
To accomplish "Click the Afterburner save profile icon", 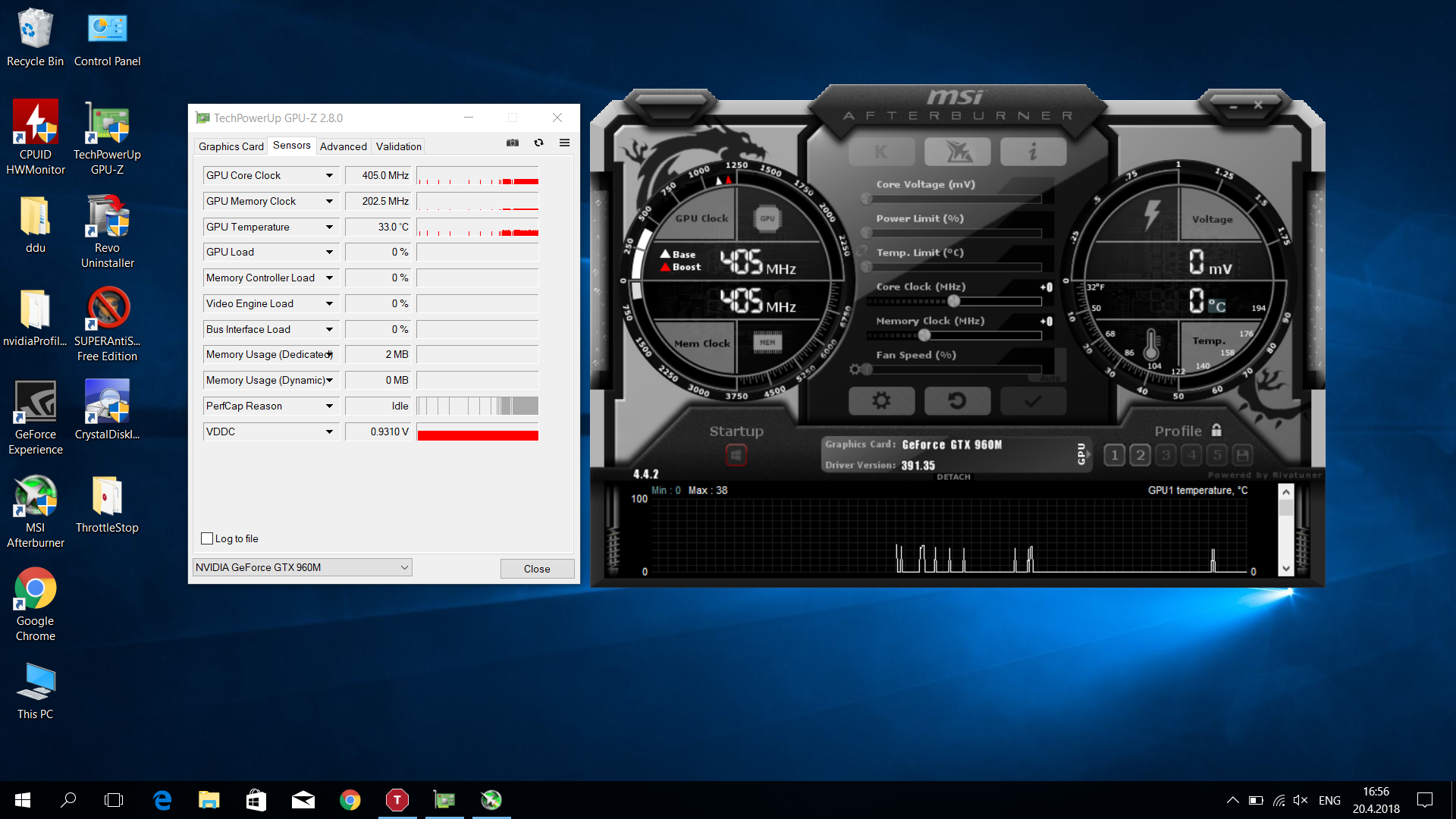I will [x=1242, y=455].
